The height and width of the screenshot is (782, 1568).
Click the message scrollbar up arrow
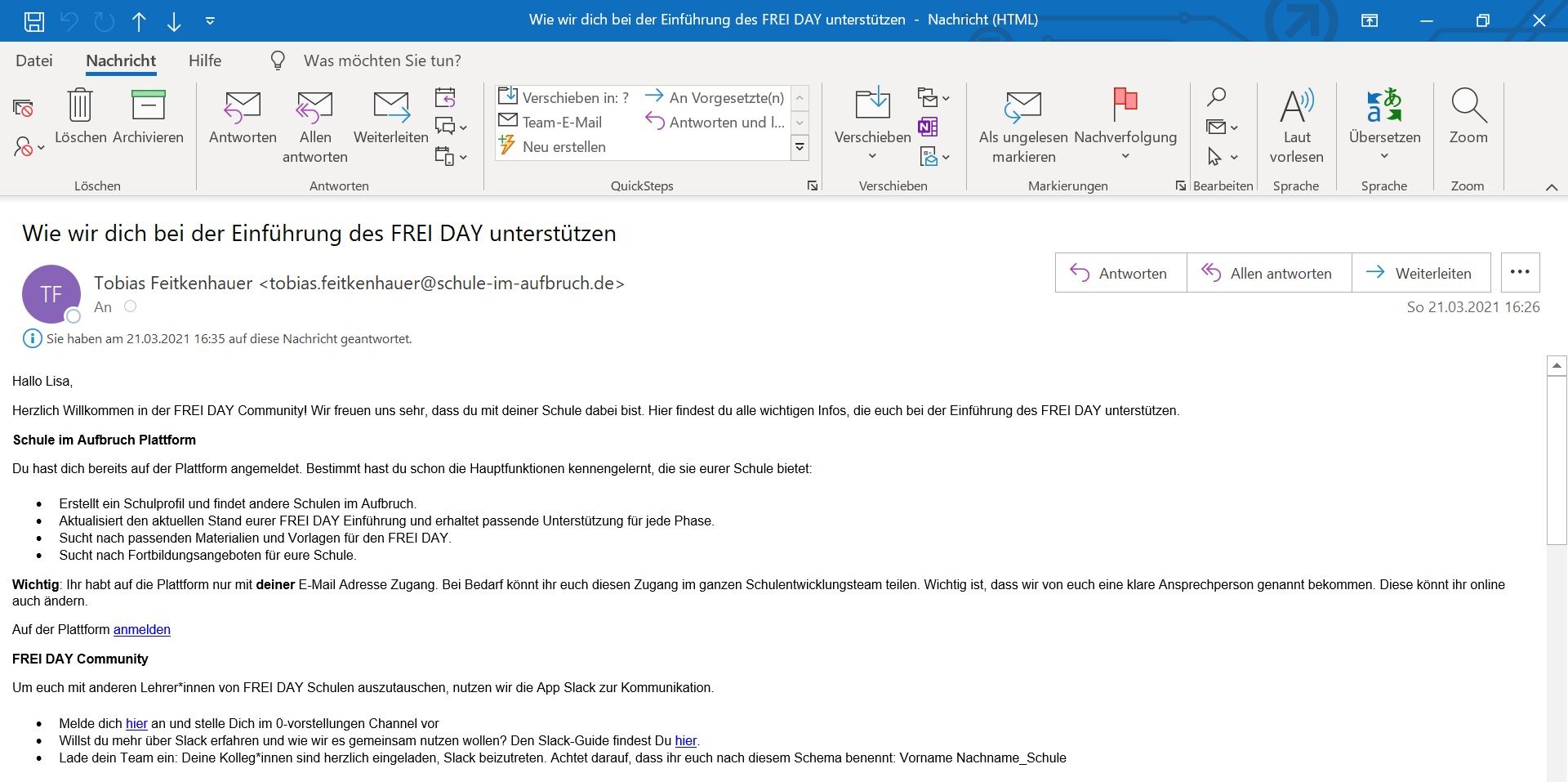pos(1557,365)
